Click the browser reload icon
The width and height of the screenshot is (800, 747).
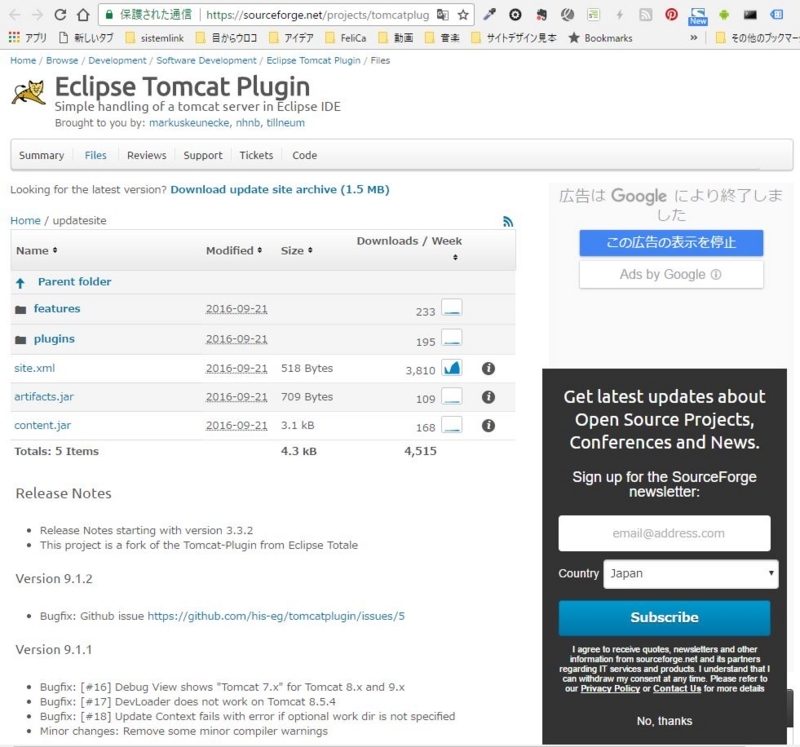60,15
